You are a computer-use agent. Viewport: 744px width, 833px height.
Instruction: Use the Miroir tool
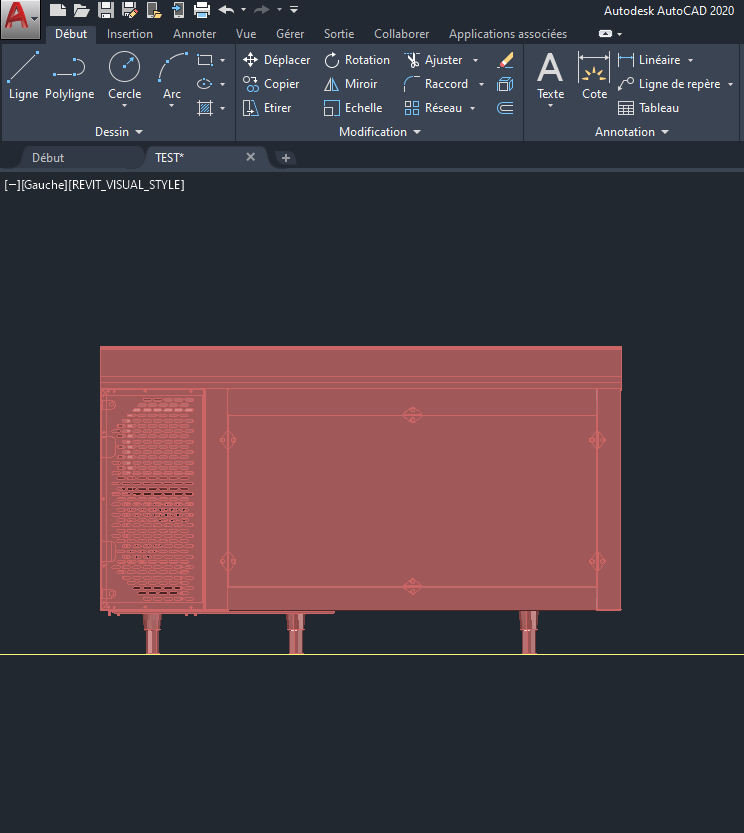tap(351, 84)
